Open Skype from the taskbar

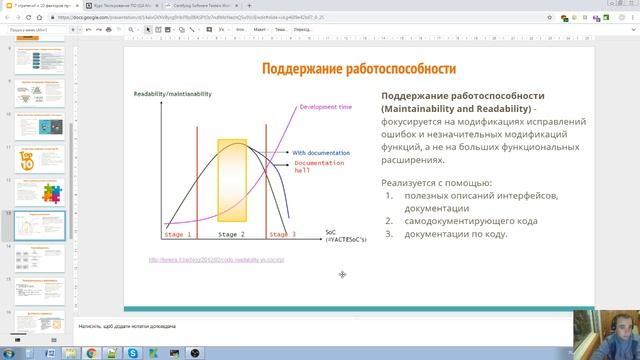pos(133,353)
